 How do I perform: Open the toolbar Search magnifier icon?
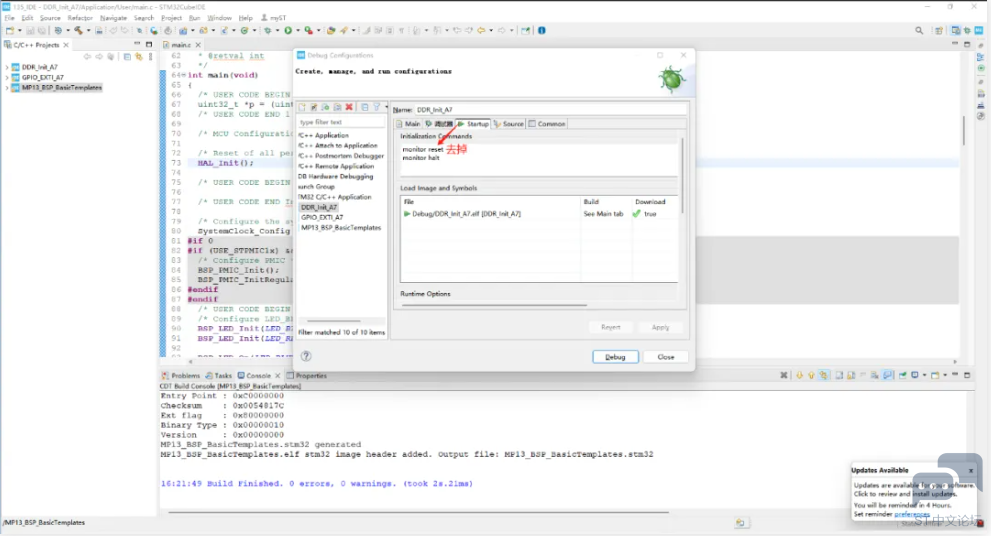click(x=919, y=30)
